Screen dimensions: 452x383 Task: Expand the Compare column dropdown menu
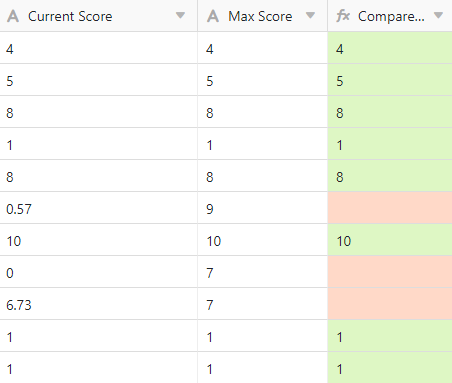pyautogui.click(x=438, y=15)
